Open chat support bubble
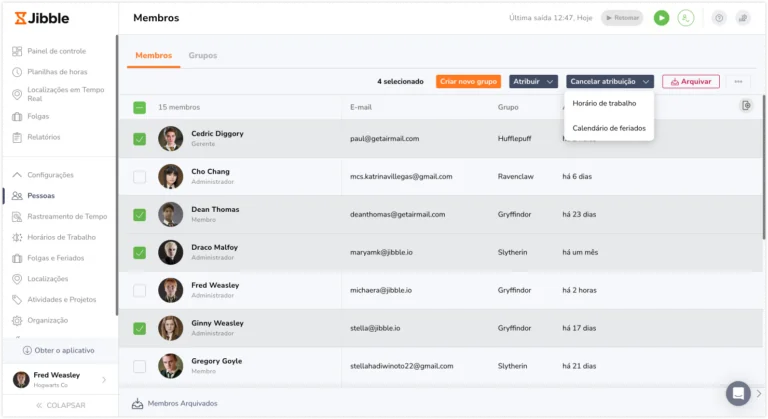This screenshot has height=419, width=768. pyautogui.click(x=738, y=393)
